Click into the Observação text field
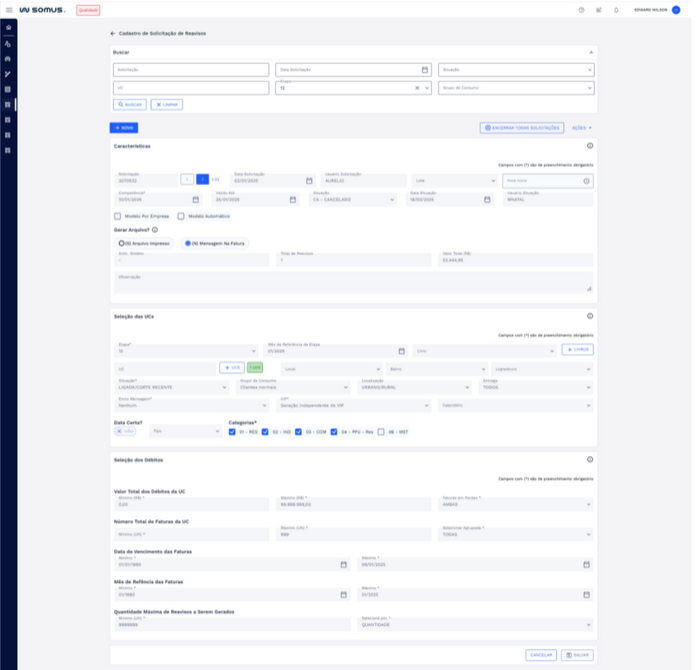This screenshot has width=696, height=670. click(x=352, y=283)
